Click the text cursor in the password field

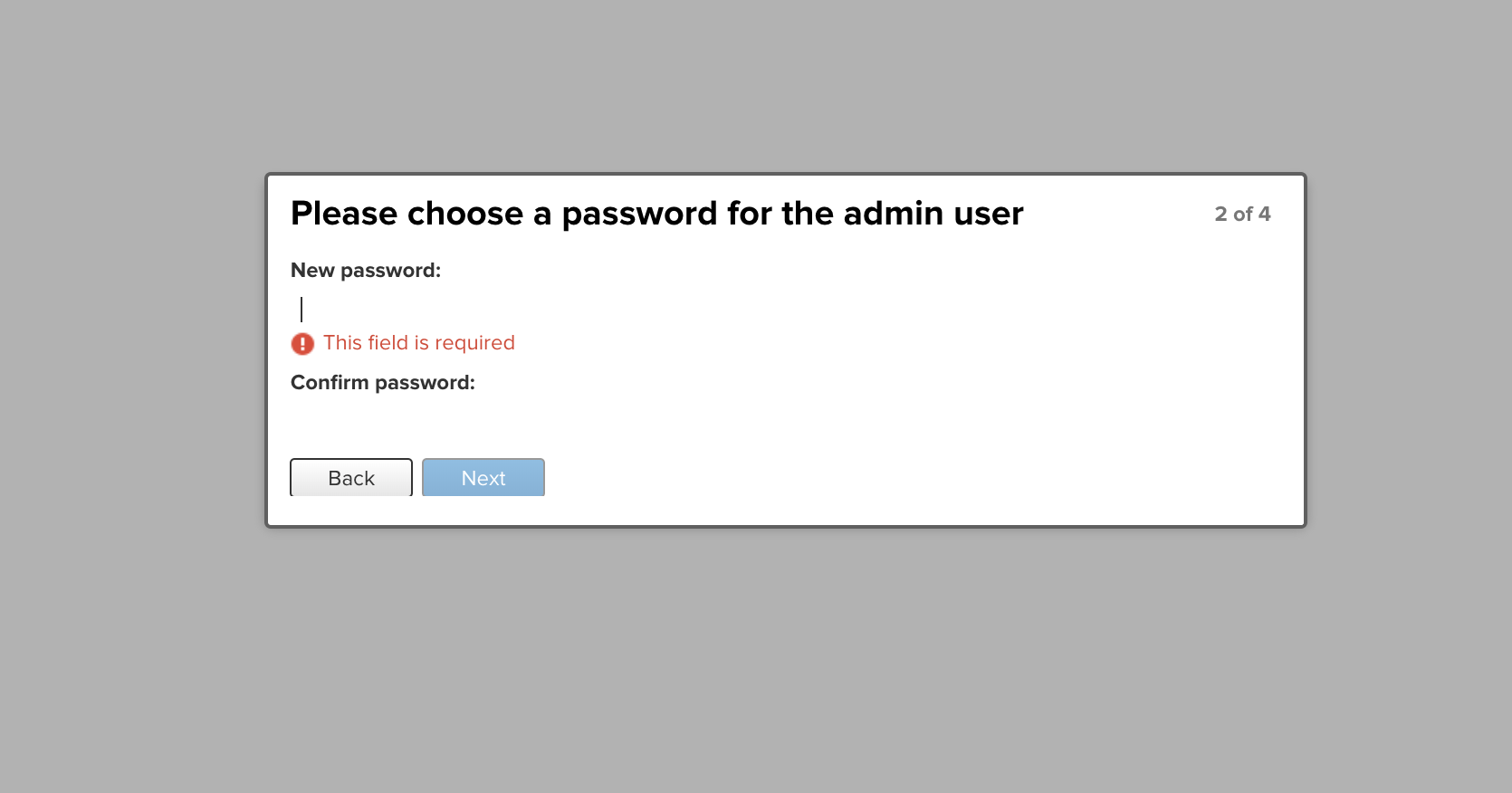click(302, 309)
